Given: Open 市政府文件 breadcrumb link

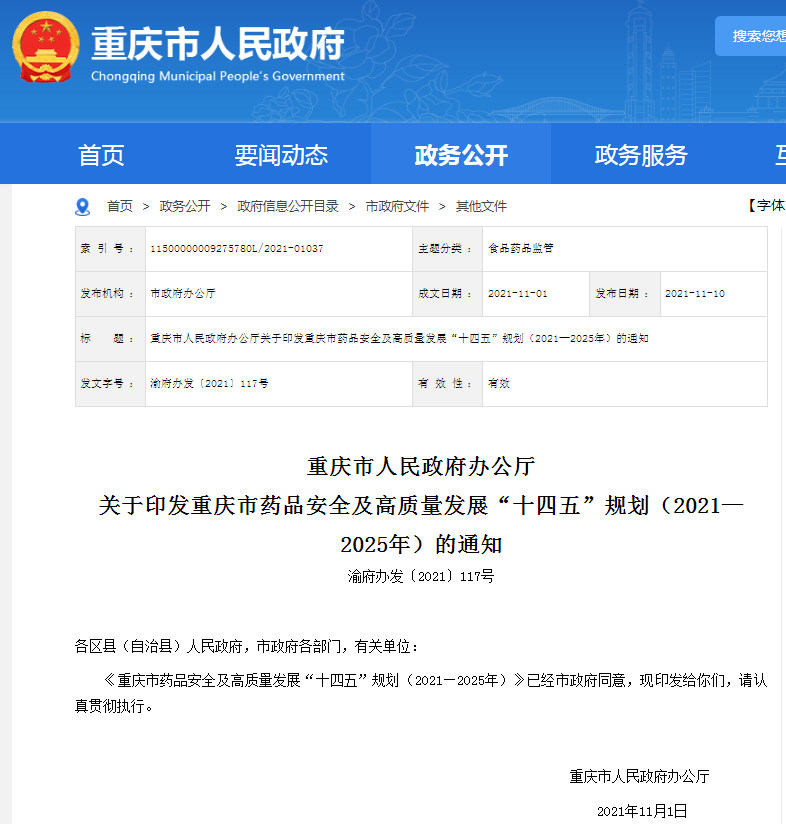Looking at the screenshot, I should point(397,206).
